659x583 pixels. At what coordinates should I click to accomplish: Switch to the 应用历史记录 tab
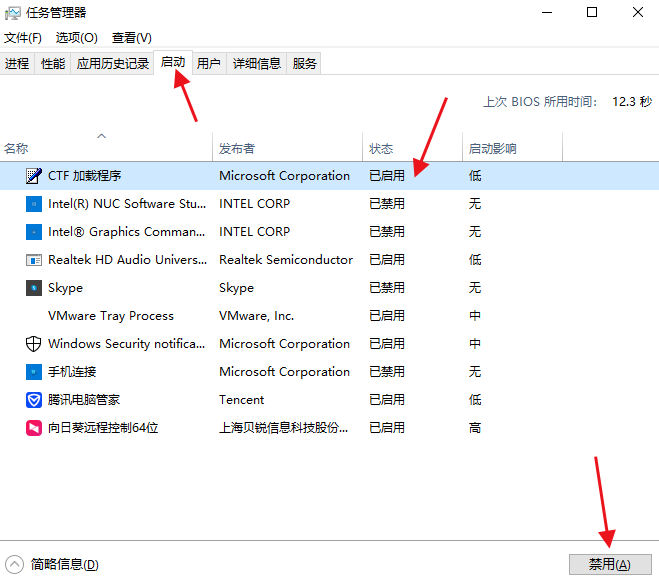(x=113, y=63)
